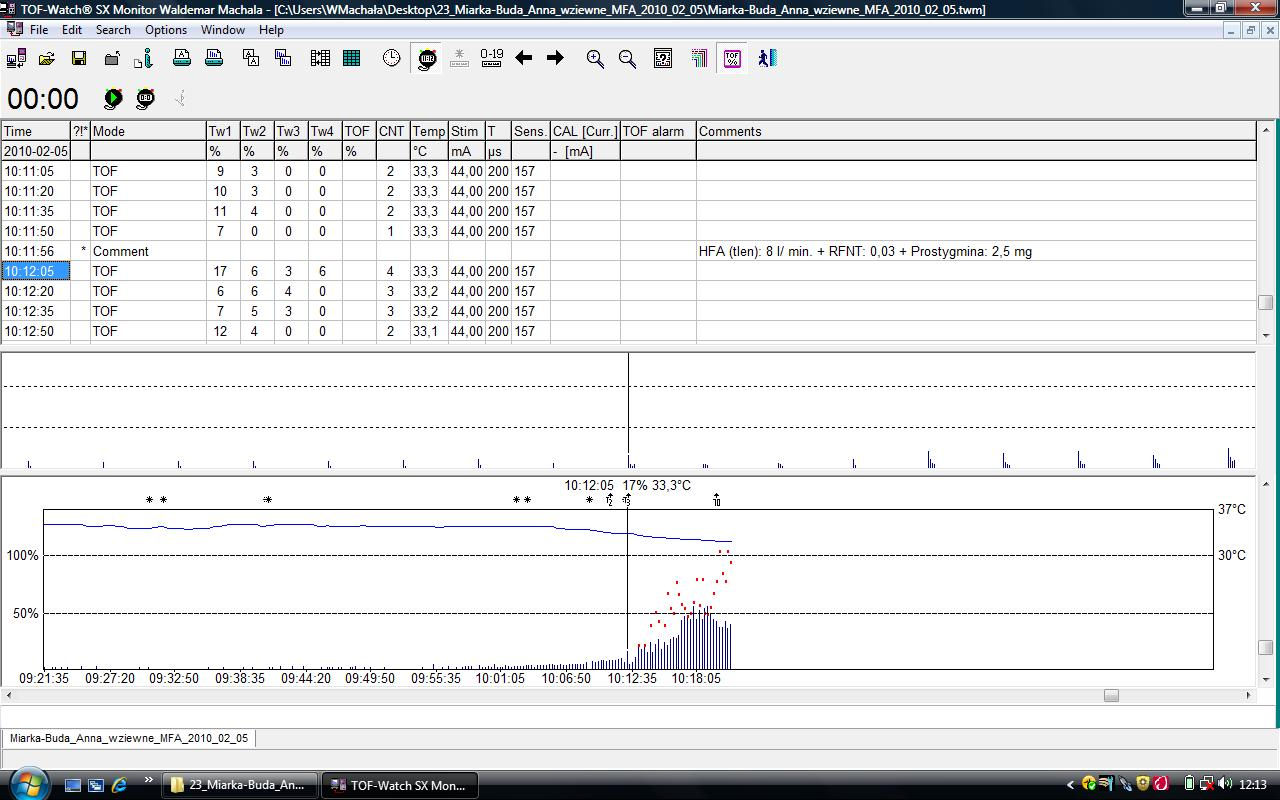Click the help question-mark icon

pos(663,59)
